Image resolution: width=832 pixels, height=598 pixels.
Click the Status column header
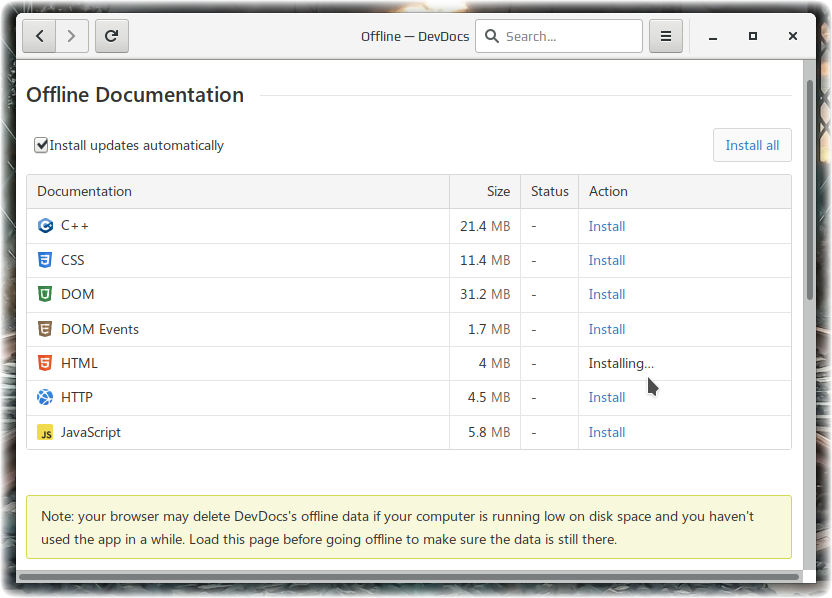pyautogui.click(x=549, y=191)
